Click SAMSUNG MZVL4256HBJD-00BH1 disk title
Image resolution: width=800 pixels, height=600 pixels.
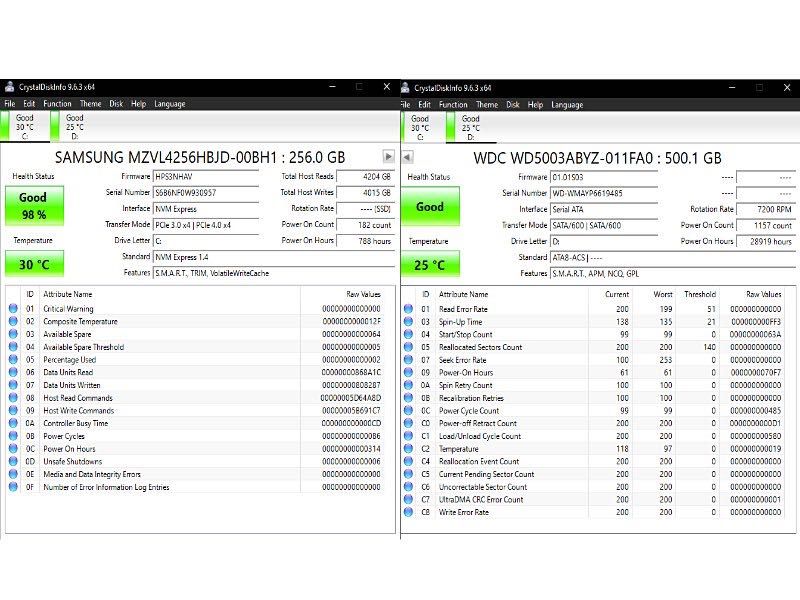point(200,157)
